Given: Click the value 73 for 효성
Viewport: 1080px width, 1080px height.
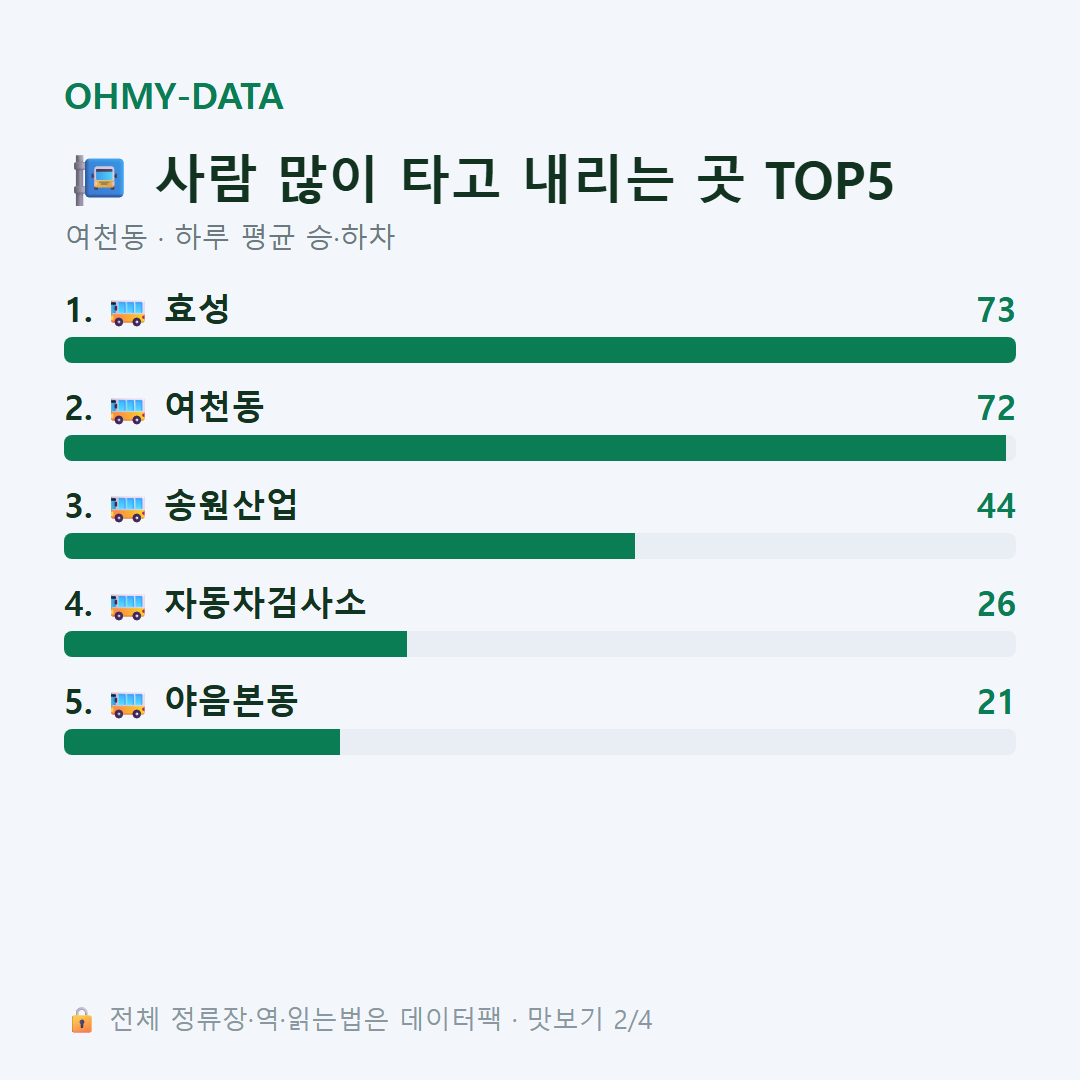Looking at the screenshot, I should coord(996,310).
